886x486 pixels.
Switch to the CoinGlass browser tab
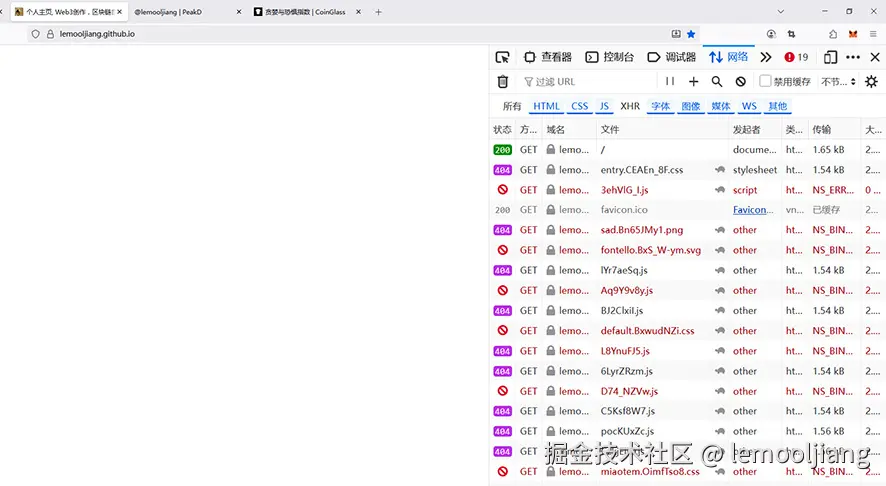(x=306, y=12)
